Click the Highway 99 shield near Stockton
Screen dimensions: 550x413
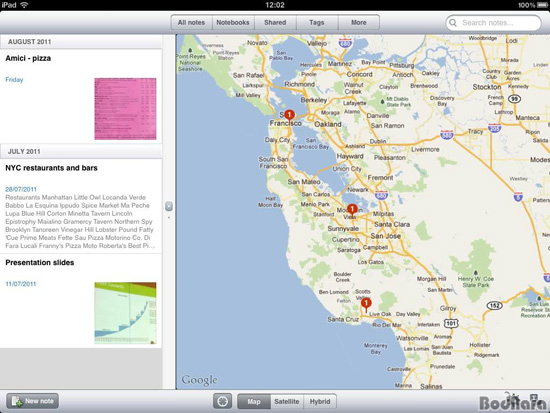[x=515, y=99]
